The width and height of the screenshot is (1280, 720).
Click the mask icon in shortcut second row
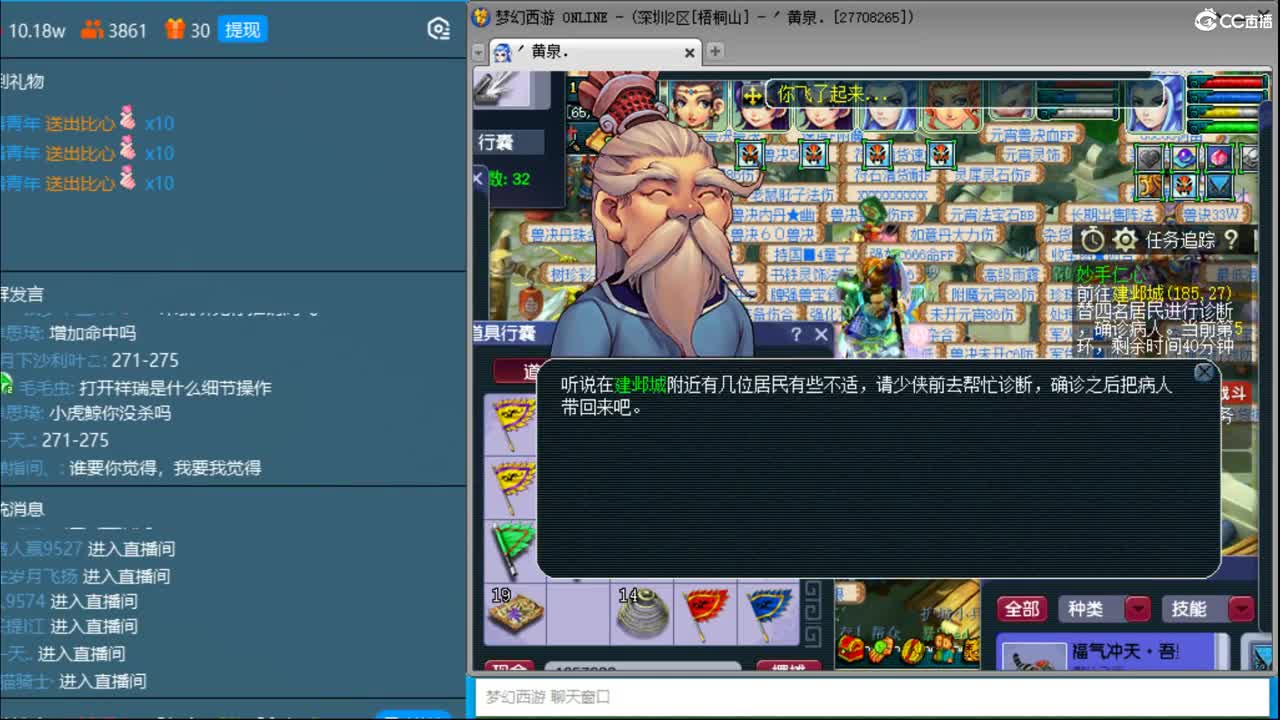[x=1184, y=186]
